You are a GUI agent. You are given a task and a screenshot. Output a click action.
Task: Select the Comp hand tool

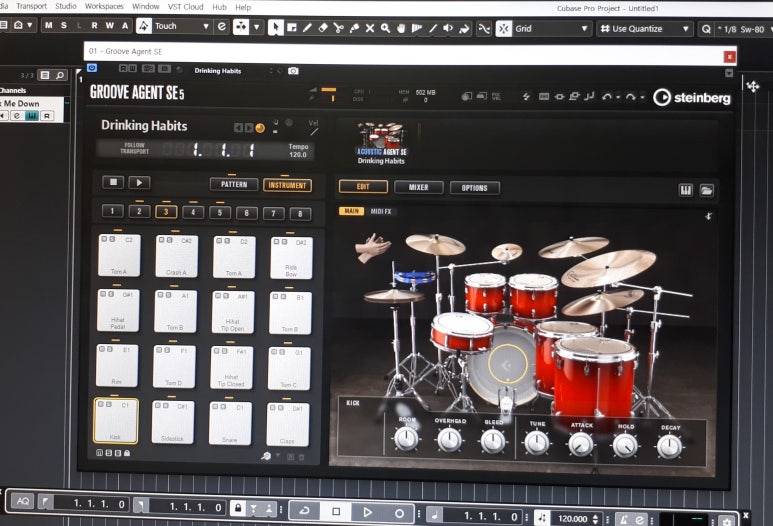tap(401, 29)
